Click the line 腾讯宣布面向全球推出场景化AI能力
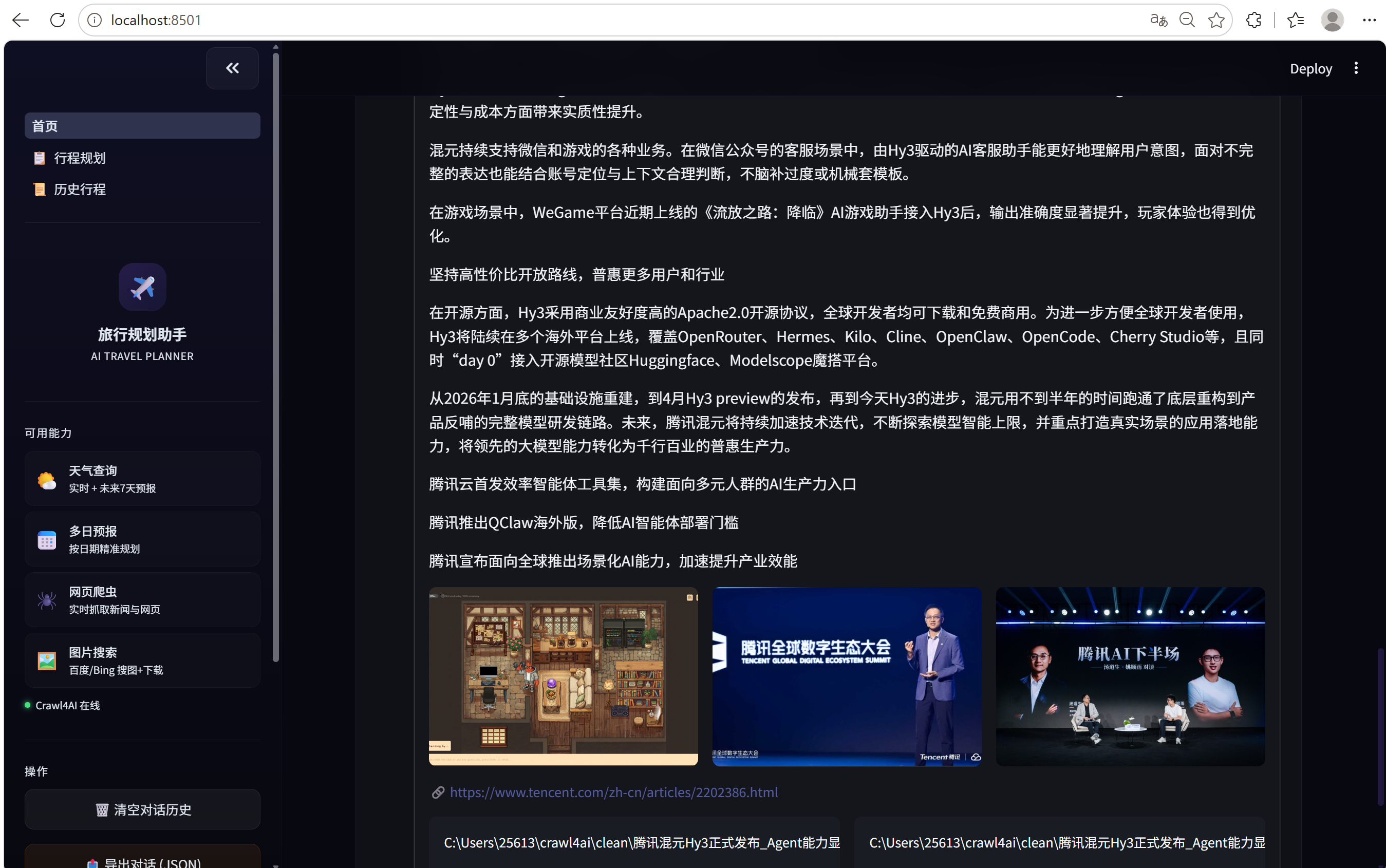Screen dimensions: 1386x868 (x=613, y=561)
